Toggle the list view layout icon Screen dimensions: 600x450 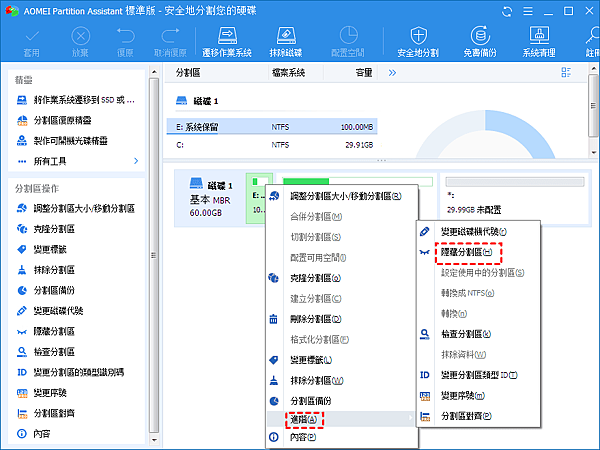coord(566,72)
